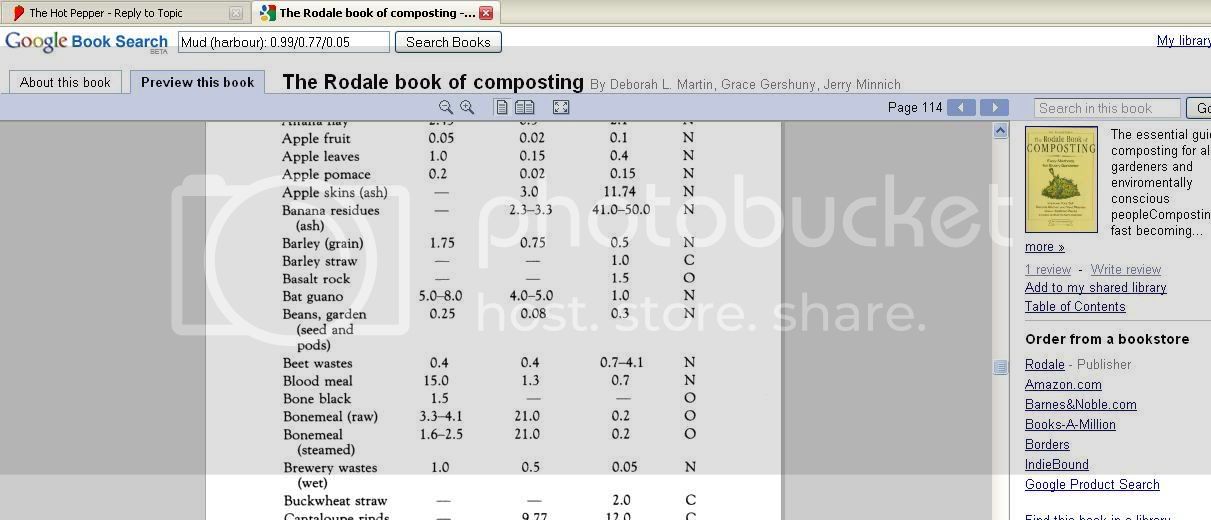The height and width of the screenshot is (520, 1211).
Task: Go to previous page arrow
Action: 961,108
